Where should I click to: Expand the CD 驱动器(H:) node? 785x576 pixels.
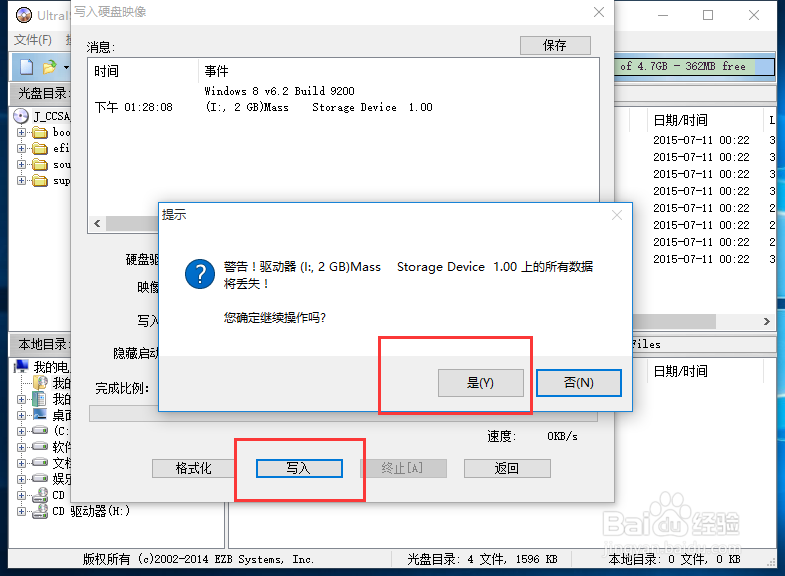tap(21, 511)
